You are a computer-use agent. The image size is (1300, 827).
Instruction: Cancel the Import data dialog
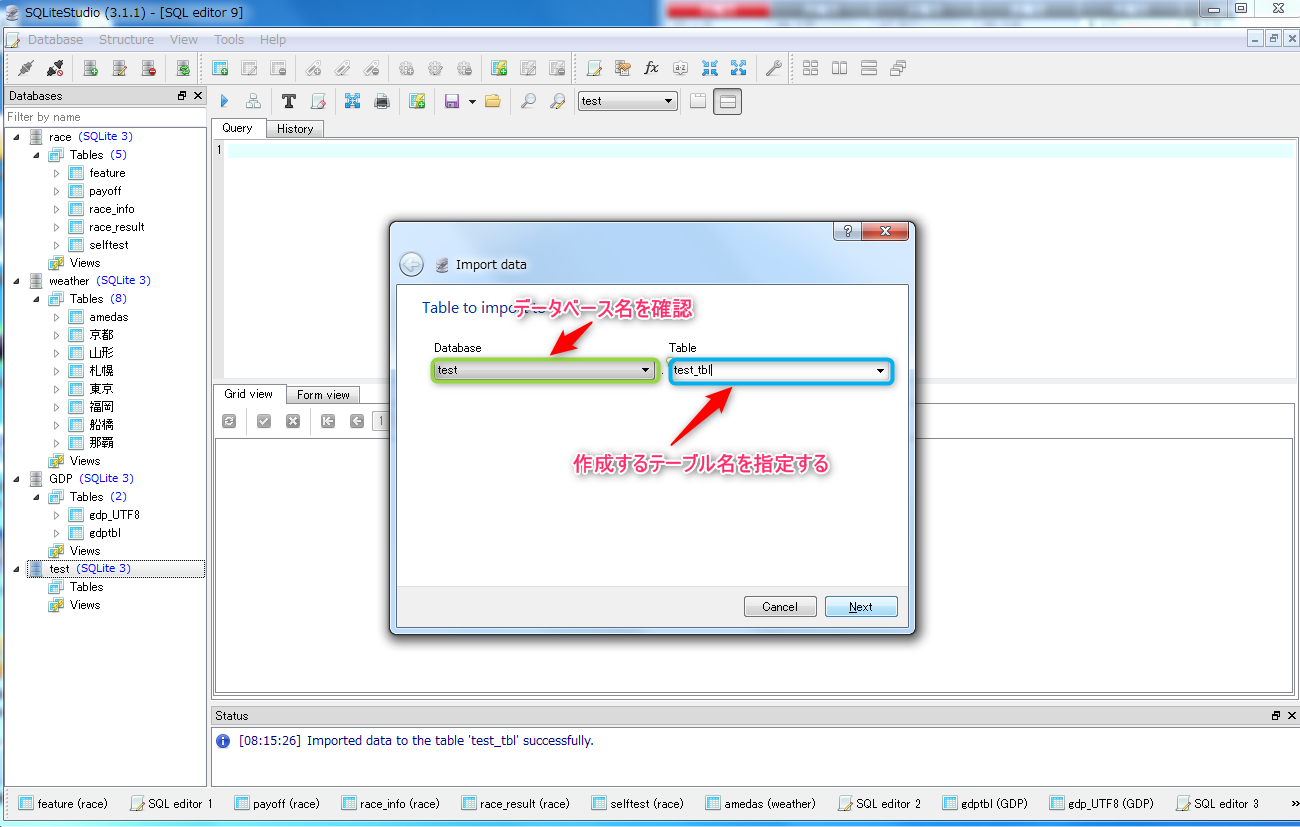click(780, 607)
